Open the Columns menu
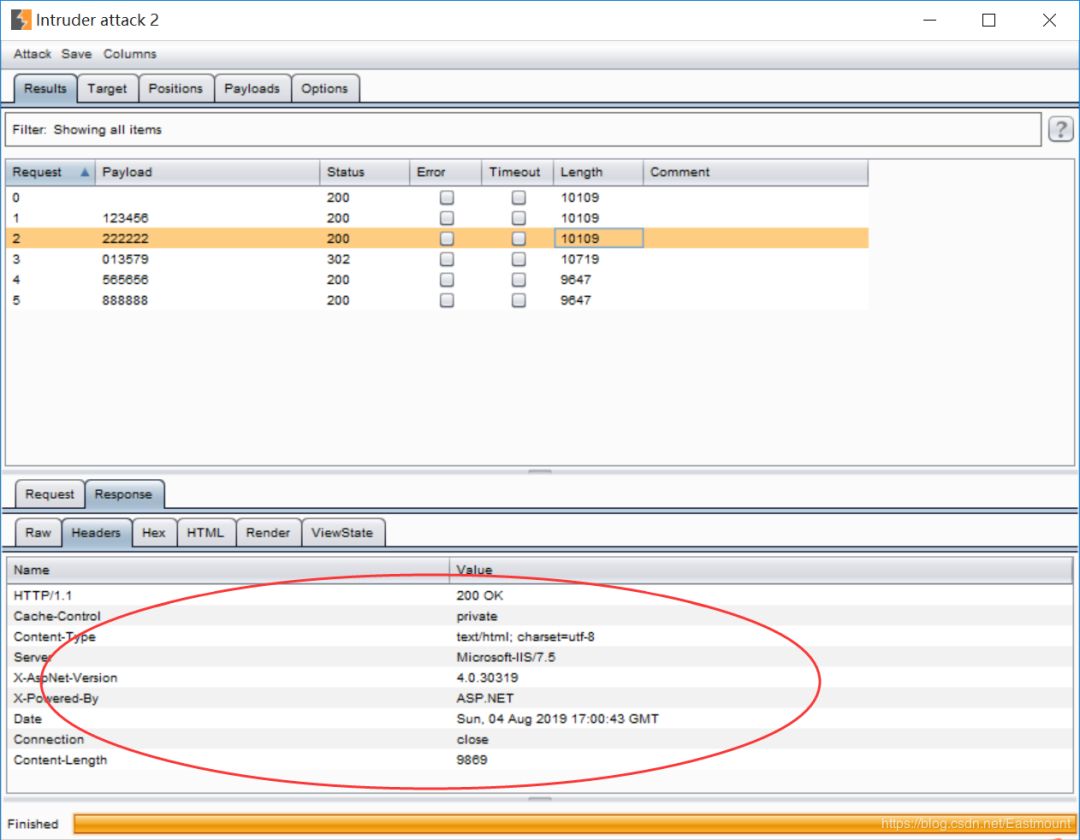 click(x=130, y=54)
